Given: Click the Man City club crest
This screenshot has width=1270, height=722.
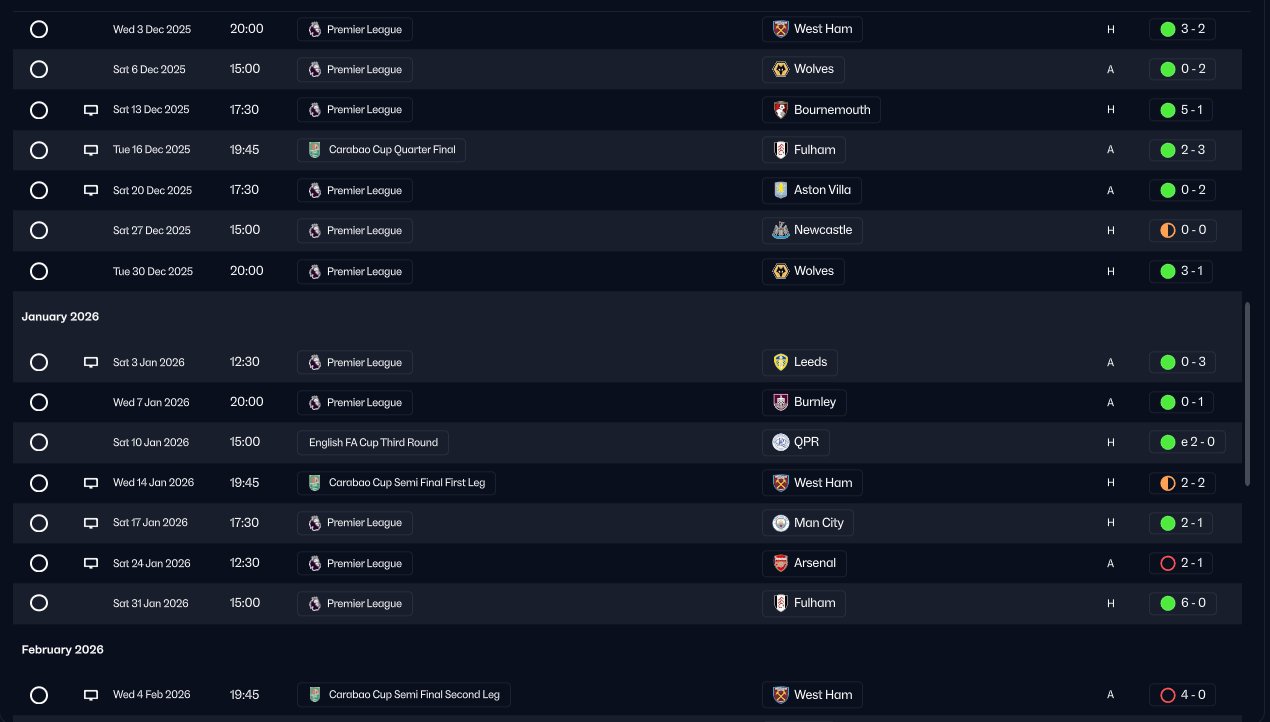Looking at the screenshot, I should tap(781, 523).
